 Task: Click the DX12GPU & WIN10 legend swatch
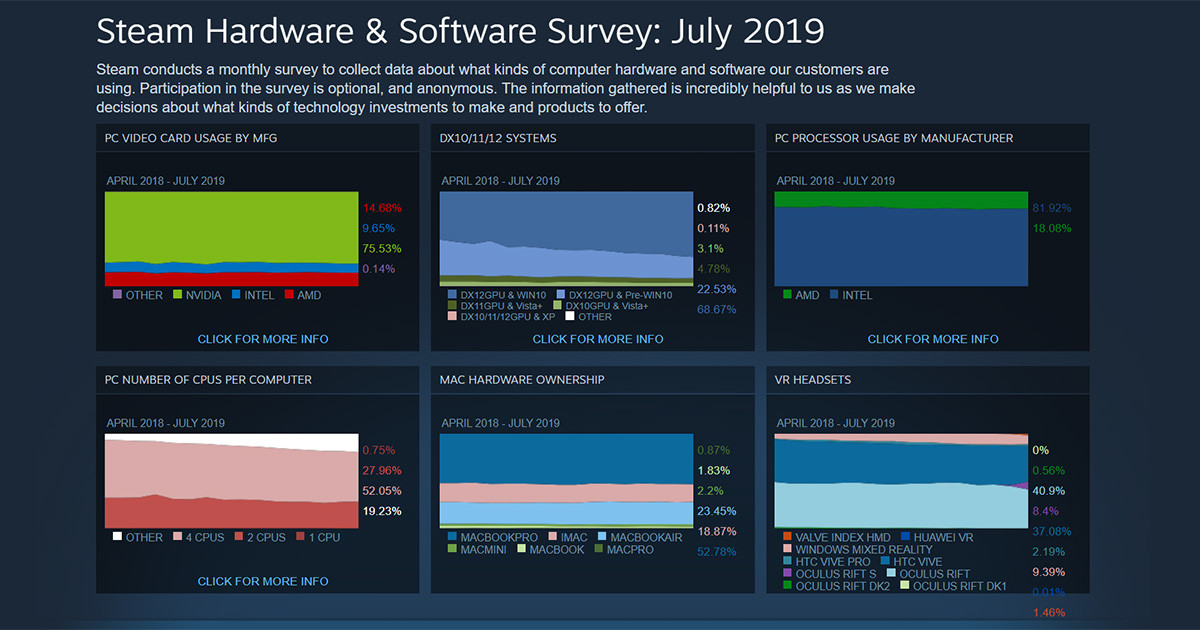pos(452,295)
